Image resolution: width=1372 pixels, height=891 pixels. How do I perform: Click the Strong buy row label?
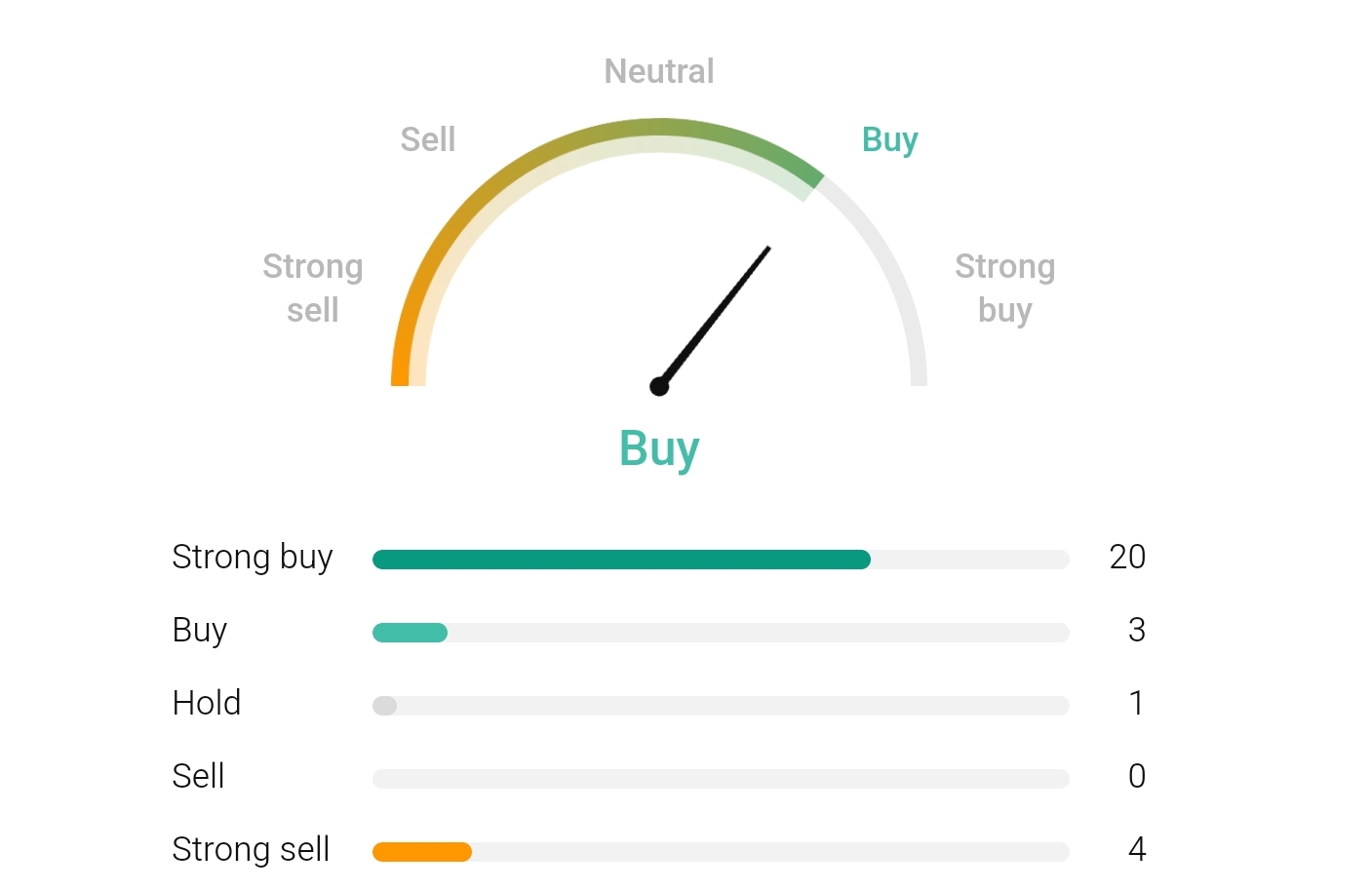pos(253,558)
